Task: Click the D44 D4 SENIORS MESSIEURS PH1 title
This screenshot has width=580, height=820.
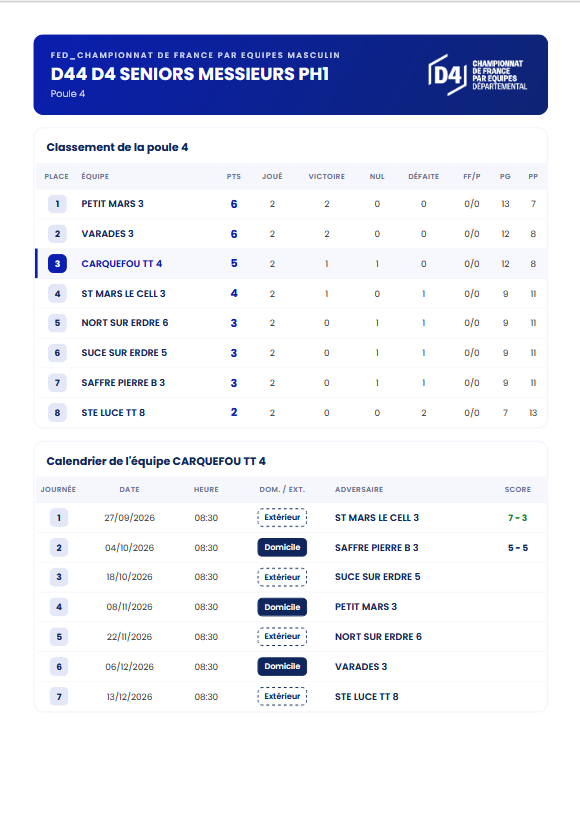Action: (190, 74)
